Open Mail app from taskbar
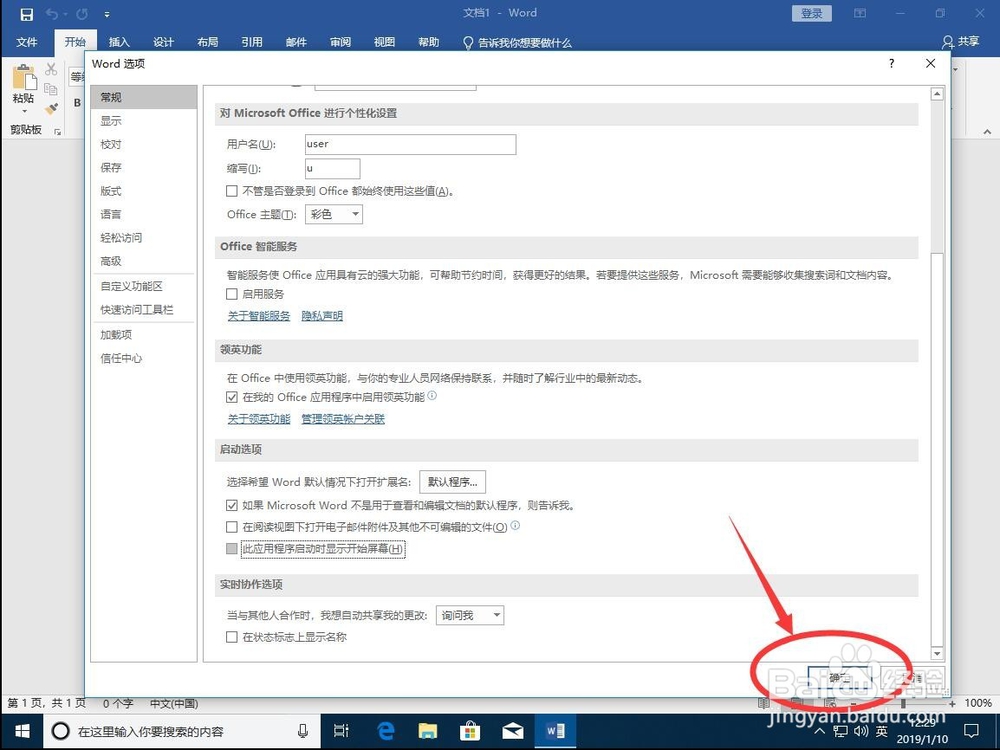The height and width of the screenshot is (750, 1000). pos(512,731)
